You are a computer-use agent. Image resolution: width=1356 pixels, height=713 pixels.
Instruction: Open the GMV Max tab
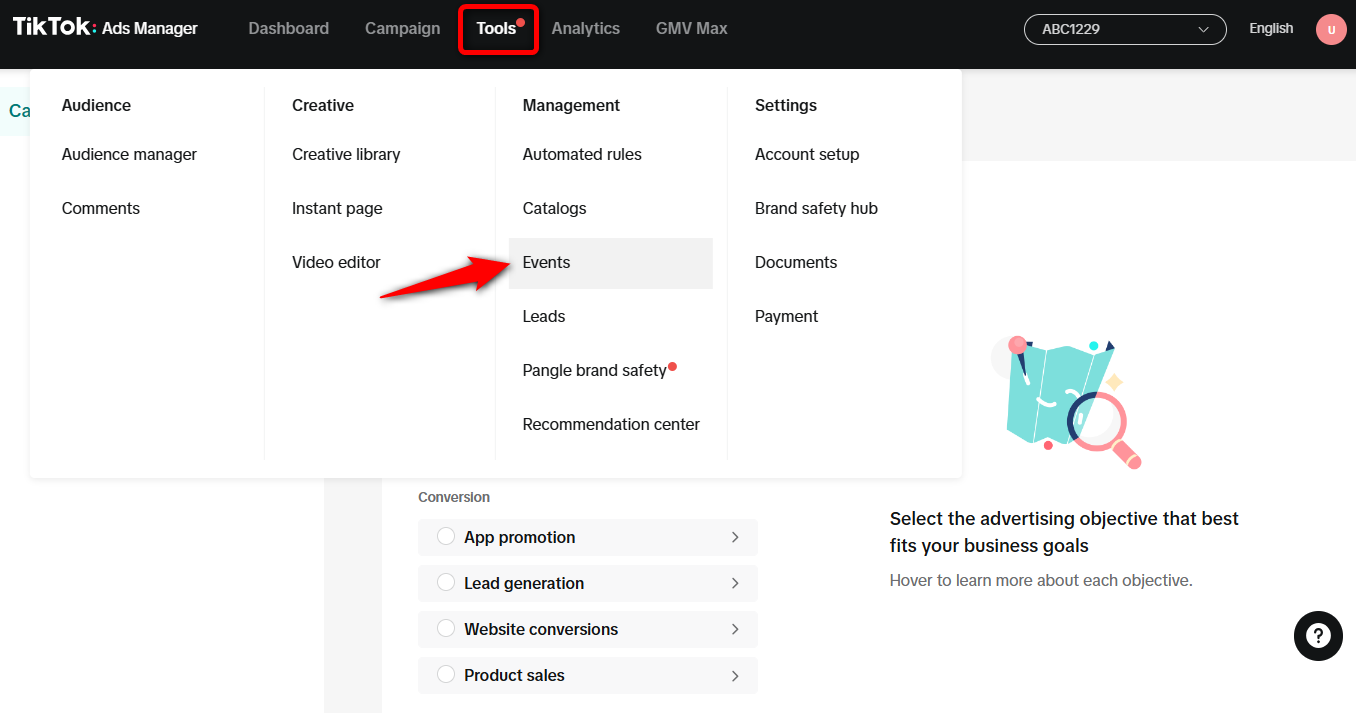click(x=691, y=28)
